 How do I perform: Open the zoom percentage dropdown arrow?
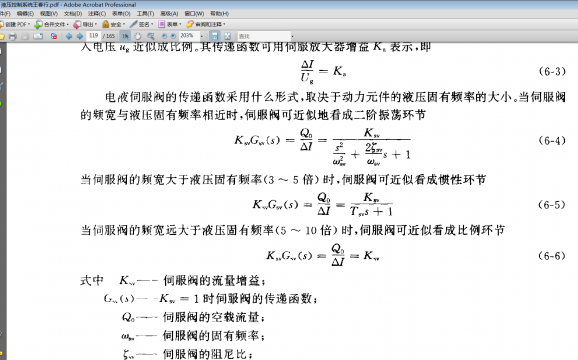coord(202,36)
